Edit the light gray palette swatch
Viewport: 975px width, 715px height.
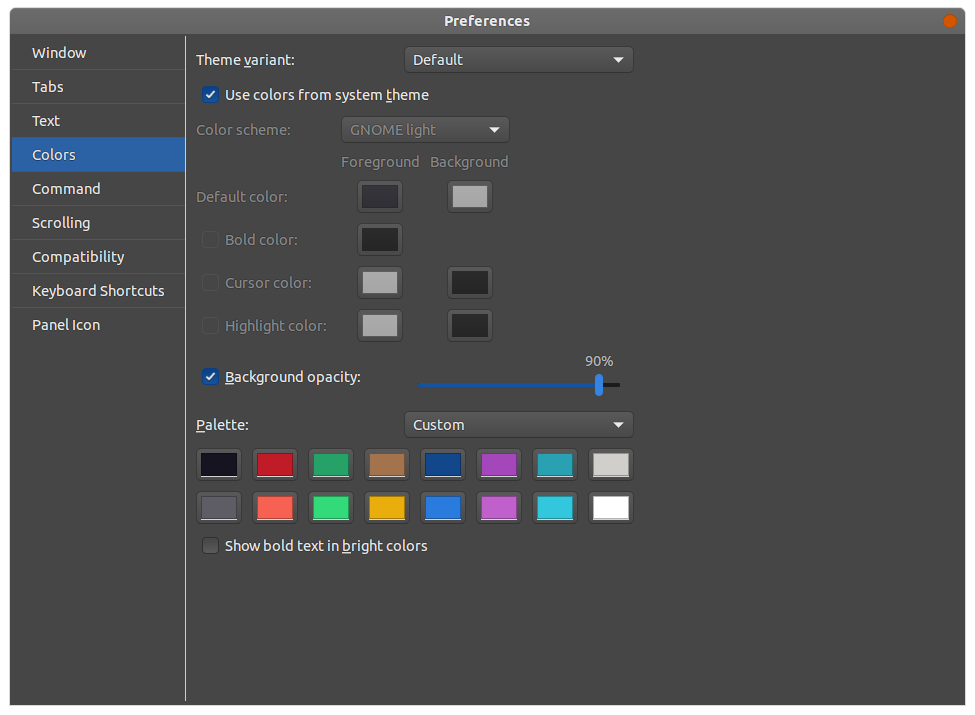[611, 464]
